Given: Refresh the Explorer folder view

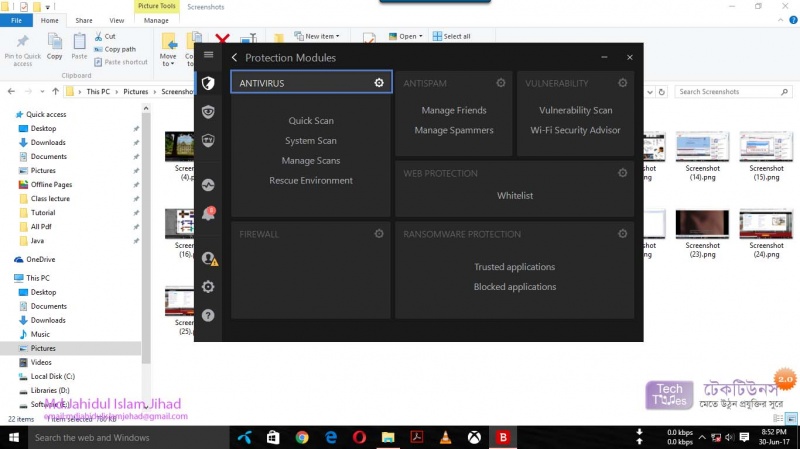Looking at the screenshot, I should coord(662,92).
